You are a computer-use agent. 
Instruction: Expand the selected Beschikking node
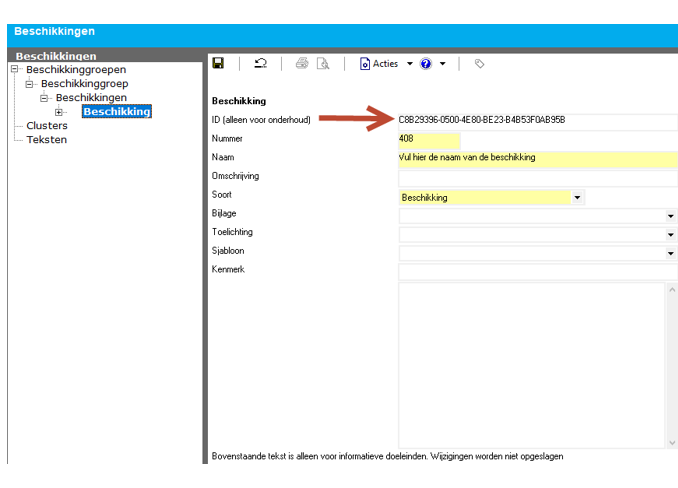click(59, 112)
